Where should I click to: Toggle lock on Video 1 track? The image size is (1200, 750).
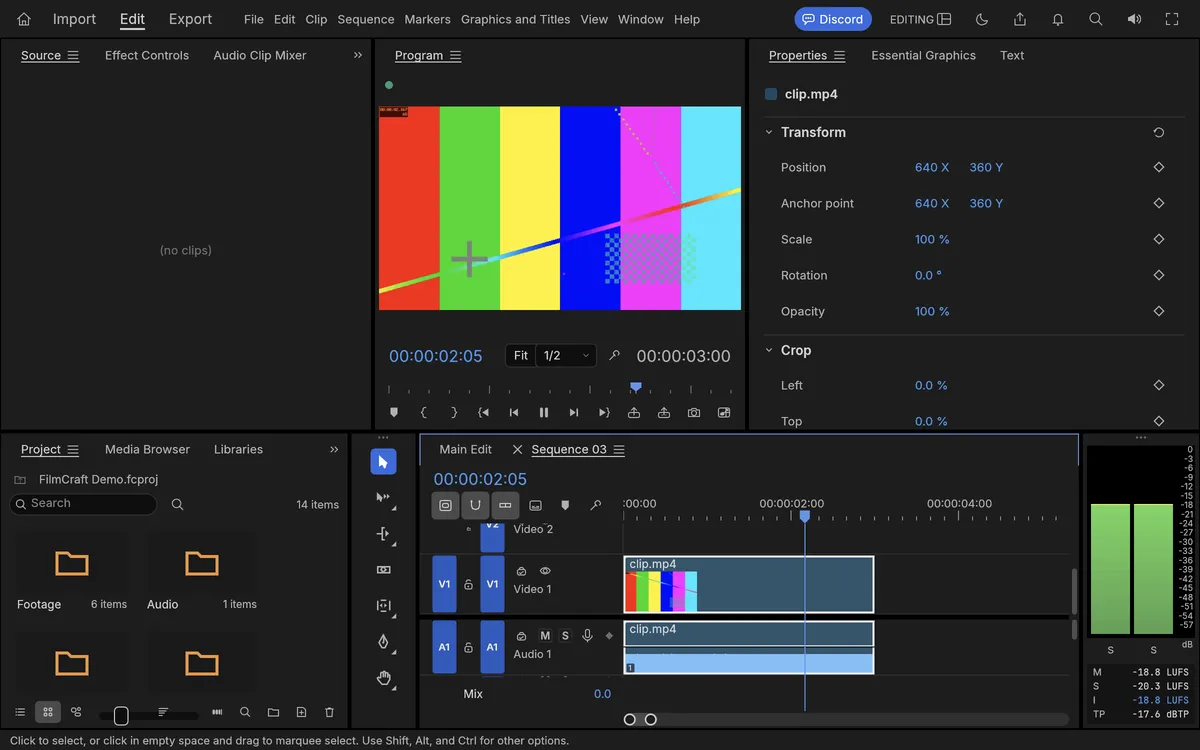click(x=468, y=584)
